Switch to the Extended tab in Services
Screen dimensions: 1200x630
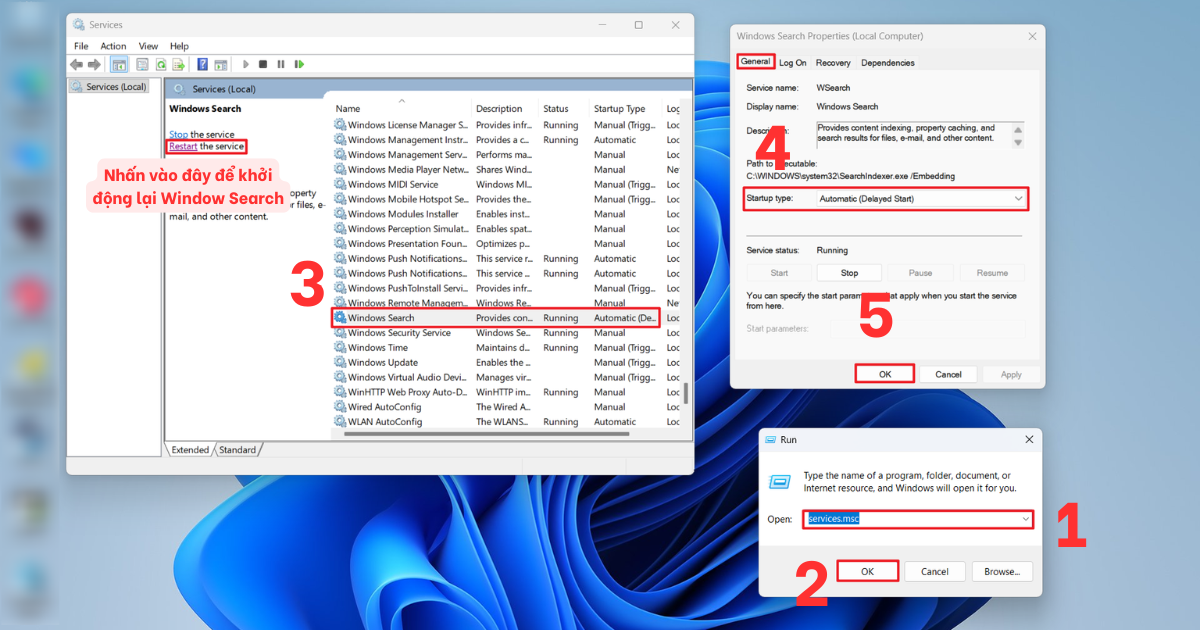pos(188,450)
